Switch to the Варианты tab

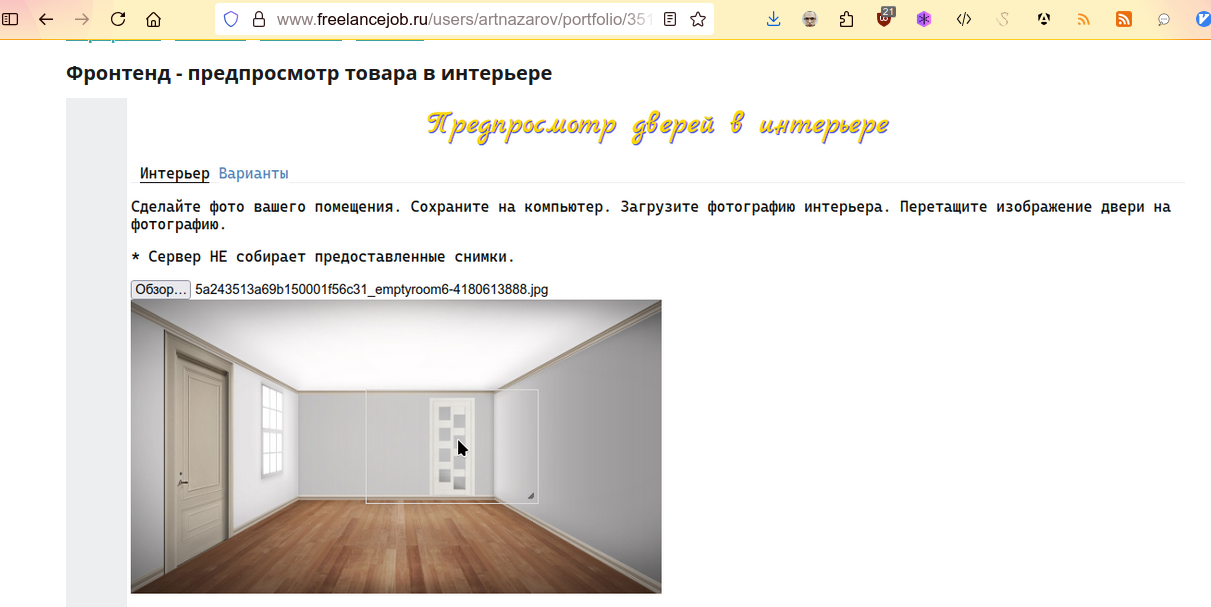[x=253, y=173]
